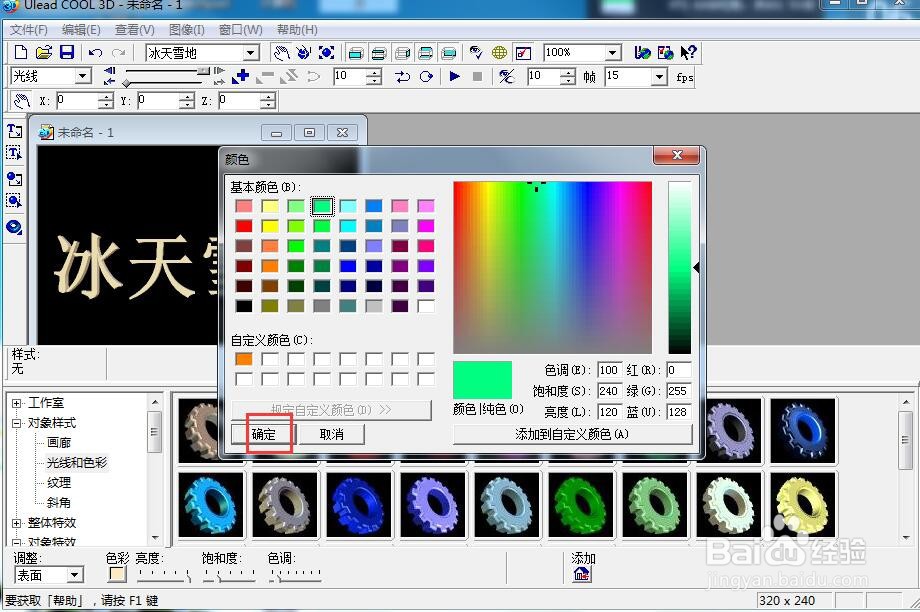Select the Move object hand tool
The width and height of the screenshot is (920, 612).
[282, 53]
